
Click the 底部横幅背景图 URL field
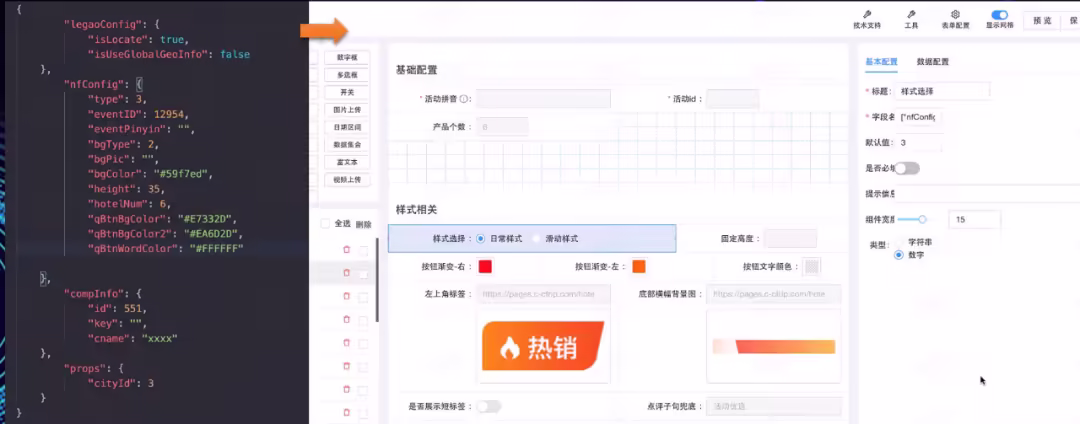[x=773, y=294]
